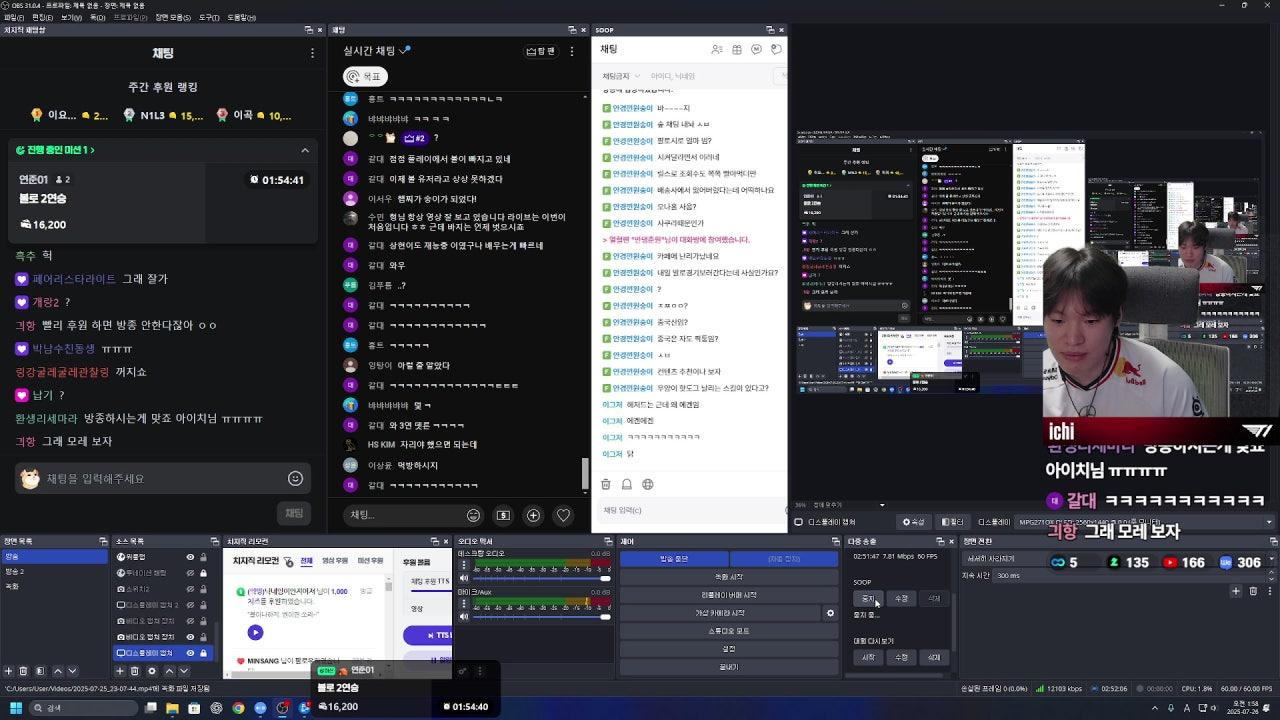Screen dimensions: 1280x720
Task: Move the selected scene up
Action: pos(57,671)
